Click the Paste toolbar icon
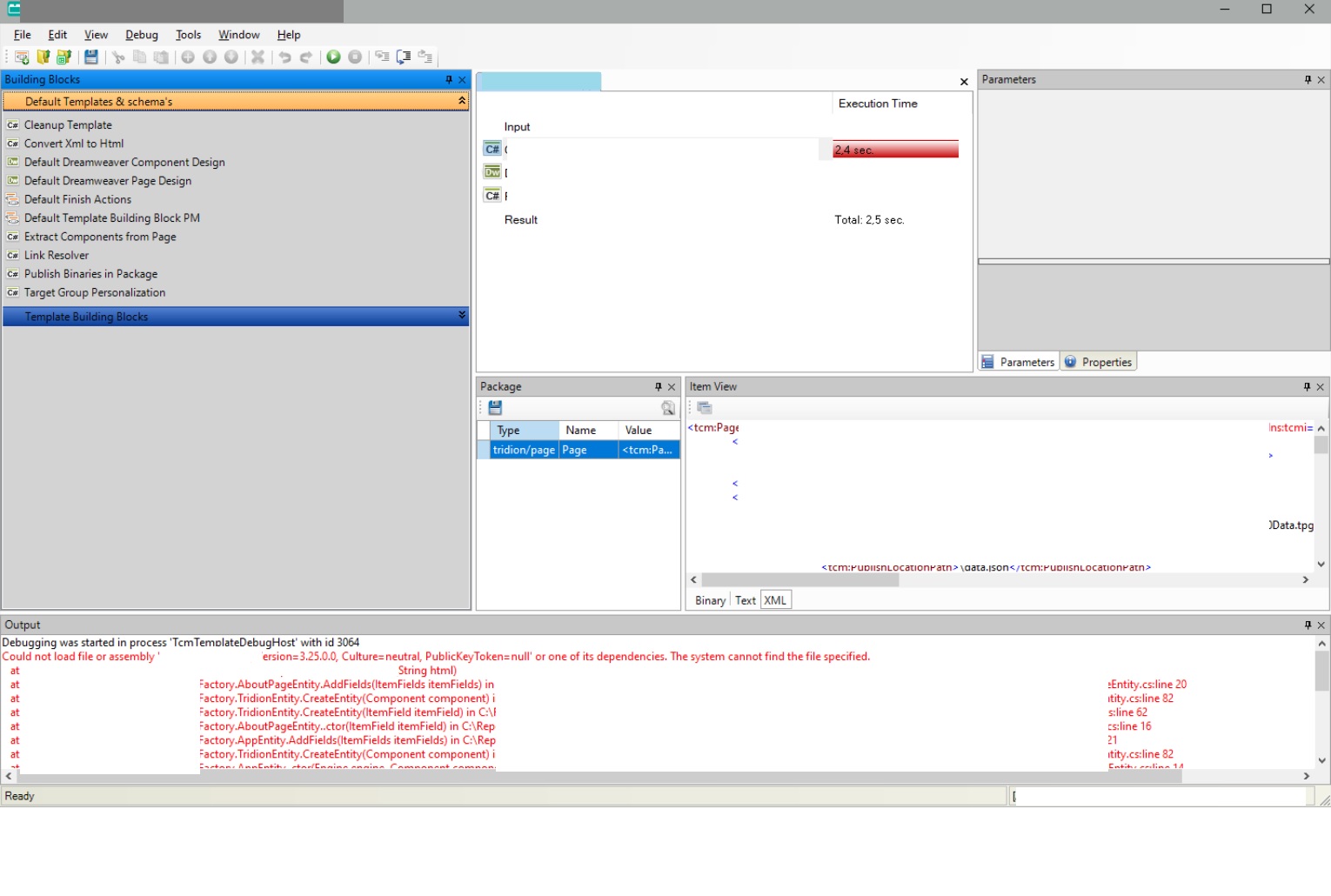Image resolution: width=1331 pixels, height=896 pixels. [161, 57]
